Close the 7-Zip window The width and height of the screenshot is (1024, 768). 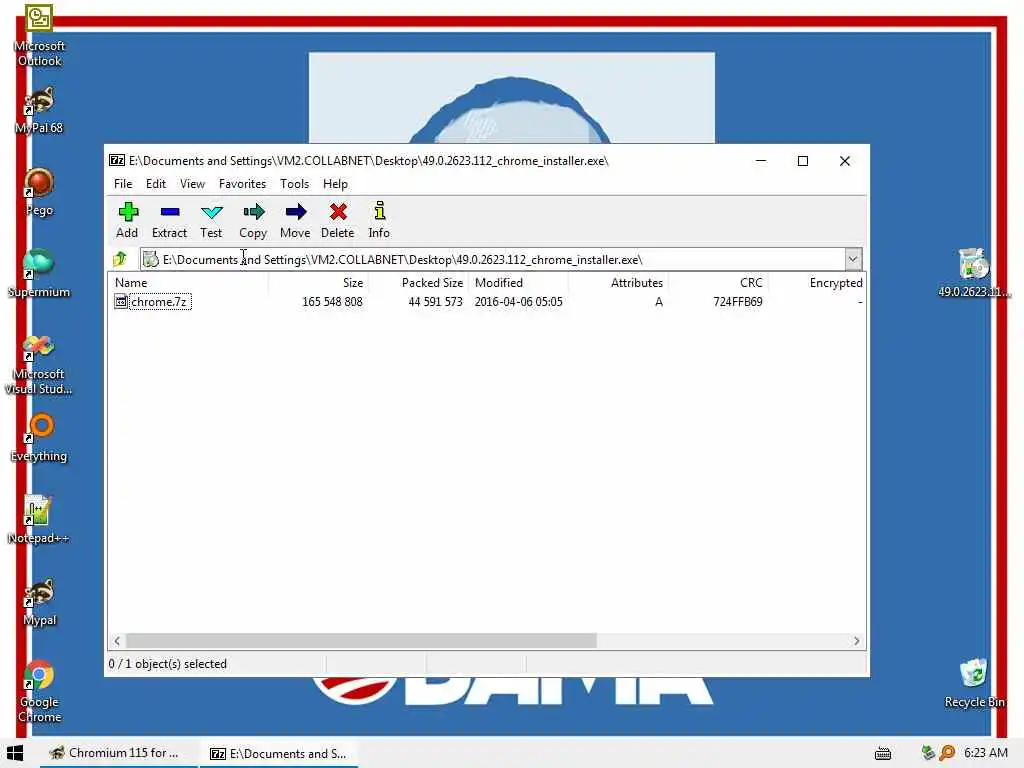(844, 161)
